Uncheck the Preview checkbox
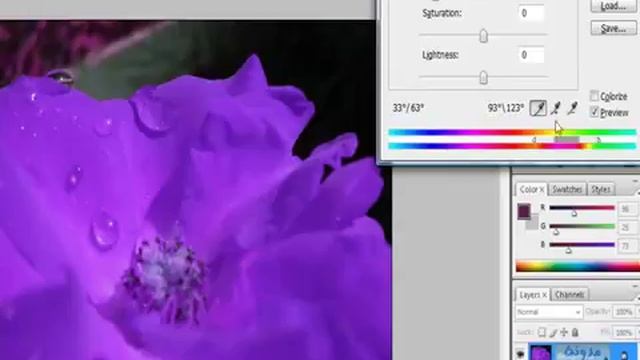The height and width of the screenshot is (360, 640). tap(594, 112)
